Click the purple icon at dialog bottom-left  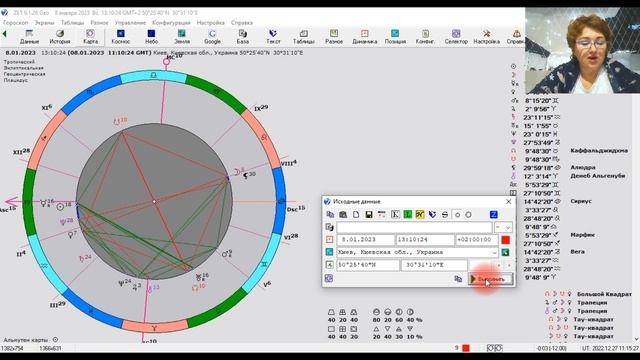coord(329,278)
